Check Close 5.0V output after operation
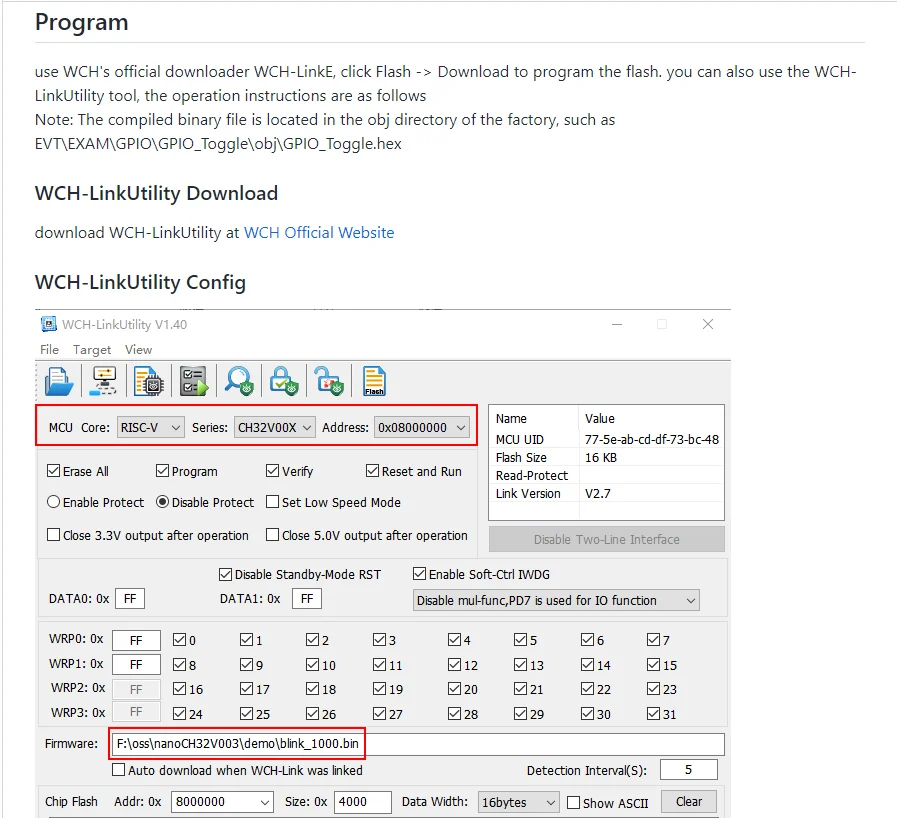Viewport: 897px width, 818px height. click(x=272, y=535)
